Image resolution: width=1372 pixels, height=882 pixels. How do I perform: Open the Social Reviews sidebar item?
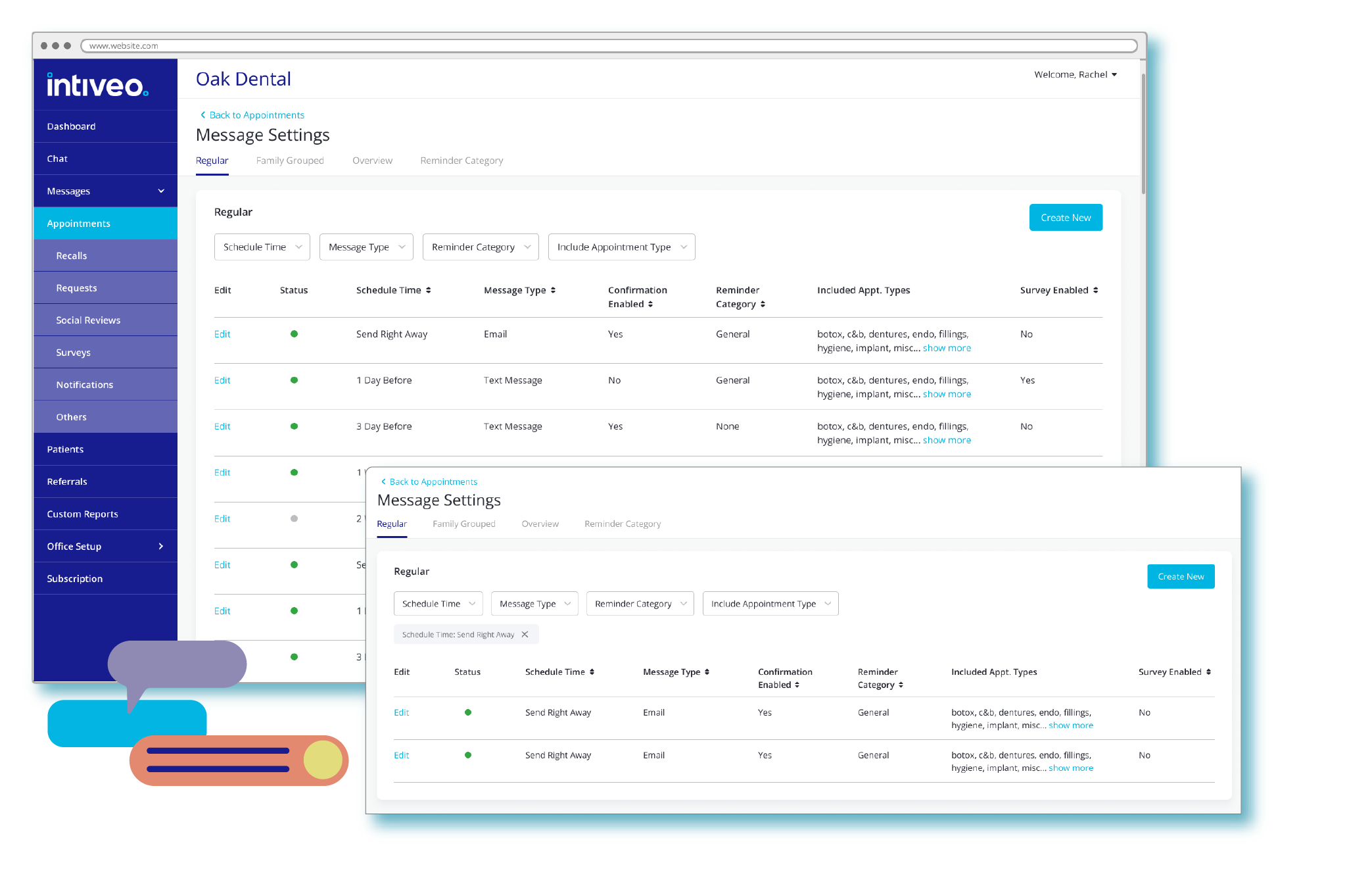coord(88,320)
